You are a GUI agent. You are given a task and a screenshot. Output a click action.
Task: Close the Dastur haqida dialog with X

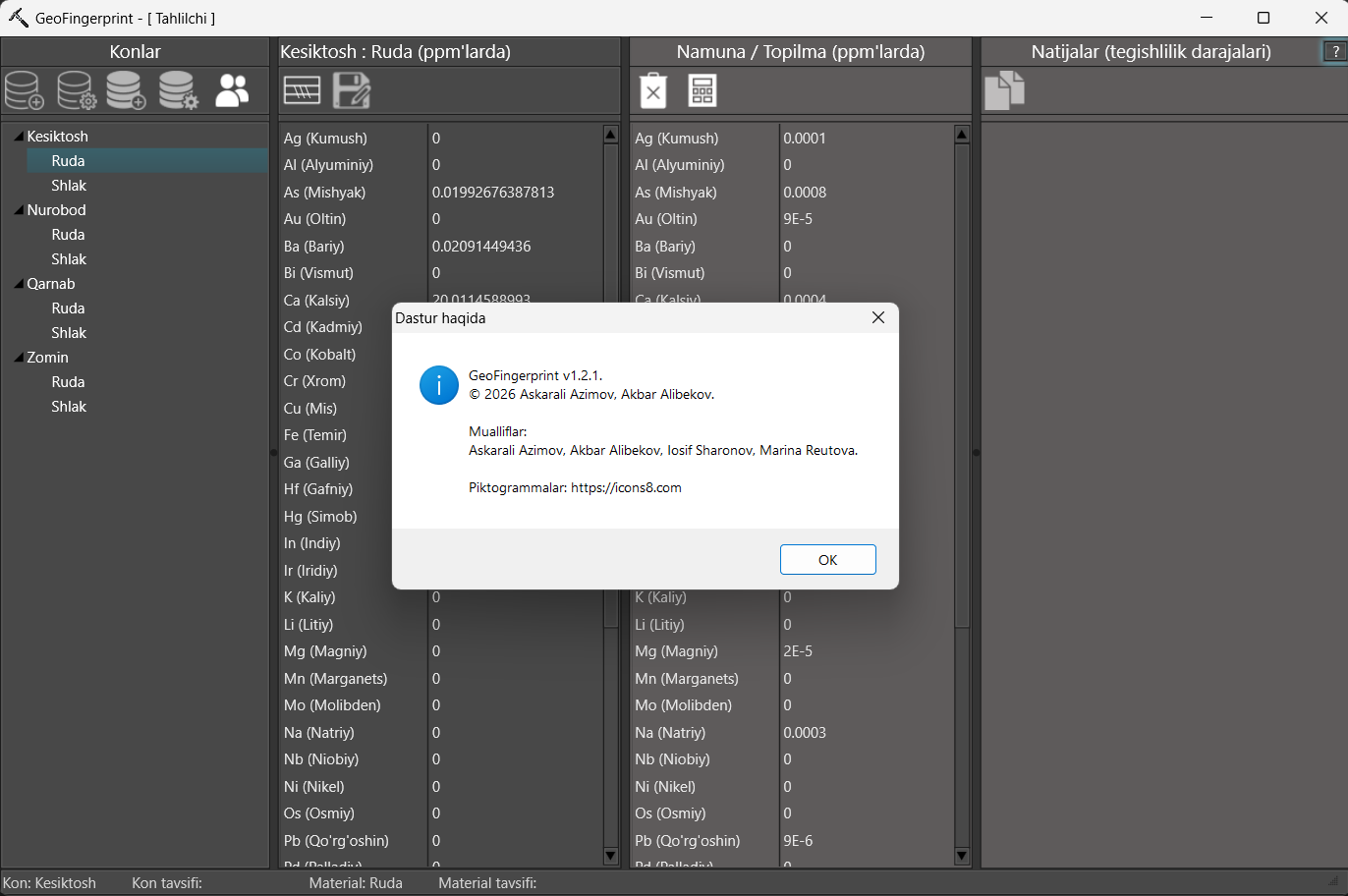tap(878, 317)
